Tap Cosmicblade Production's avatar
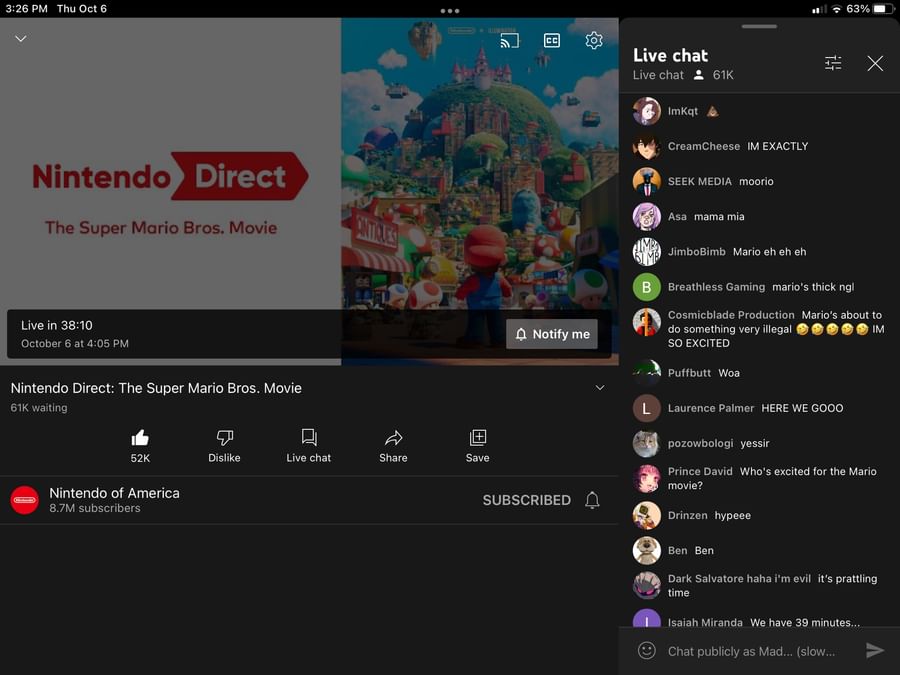The width and height of the screenshot is (900, 675). coord(647,321)
